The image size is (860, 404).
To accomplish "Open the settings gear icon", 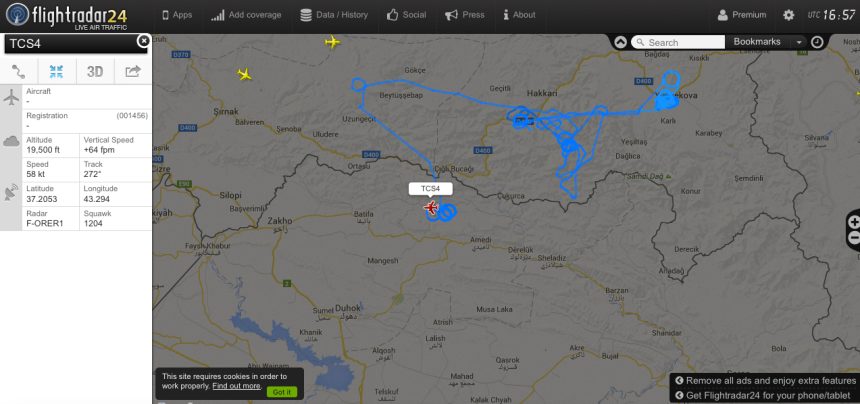I will (788, 15).
